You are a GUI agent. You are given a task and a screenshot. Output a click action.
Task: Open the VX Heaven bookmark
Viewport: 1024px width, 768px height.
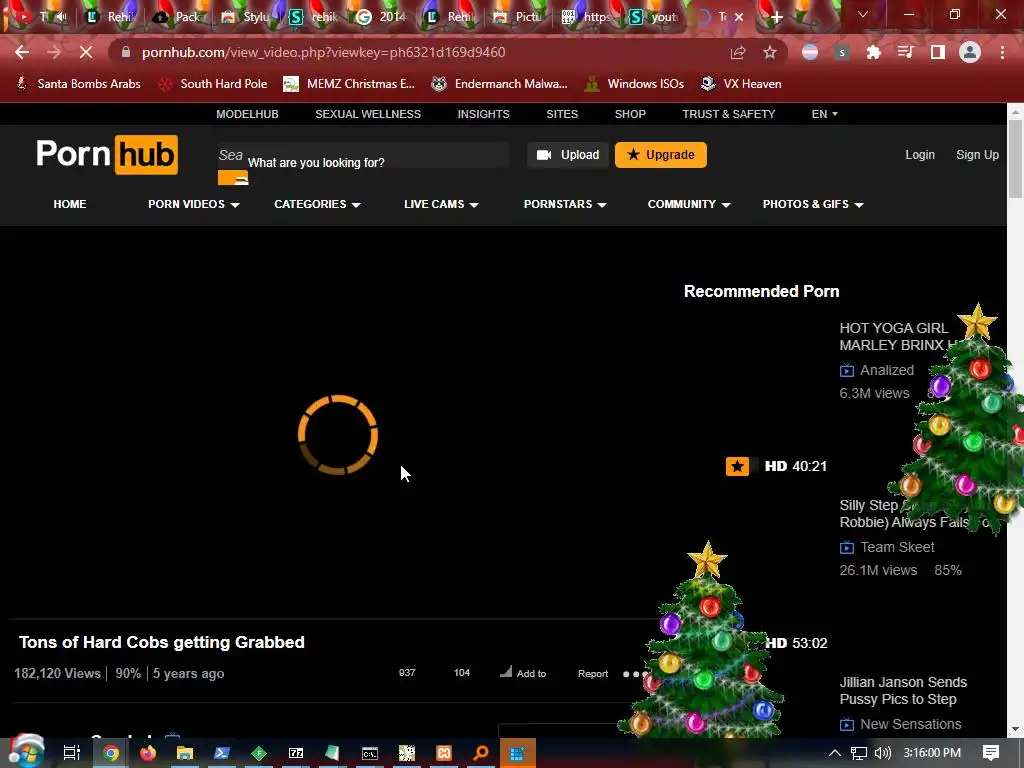[741, 84]
